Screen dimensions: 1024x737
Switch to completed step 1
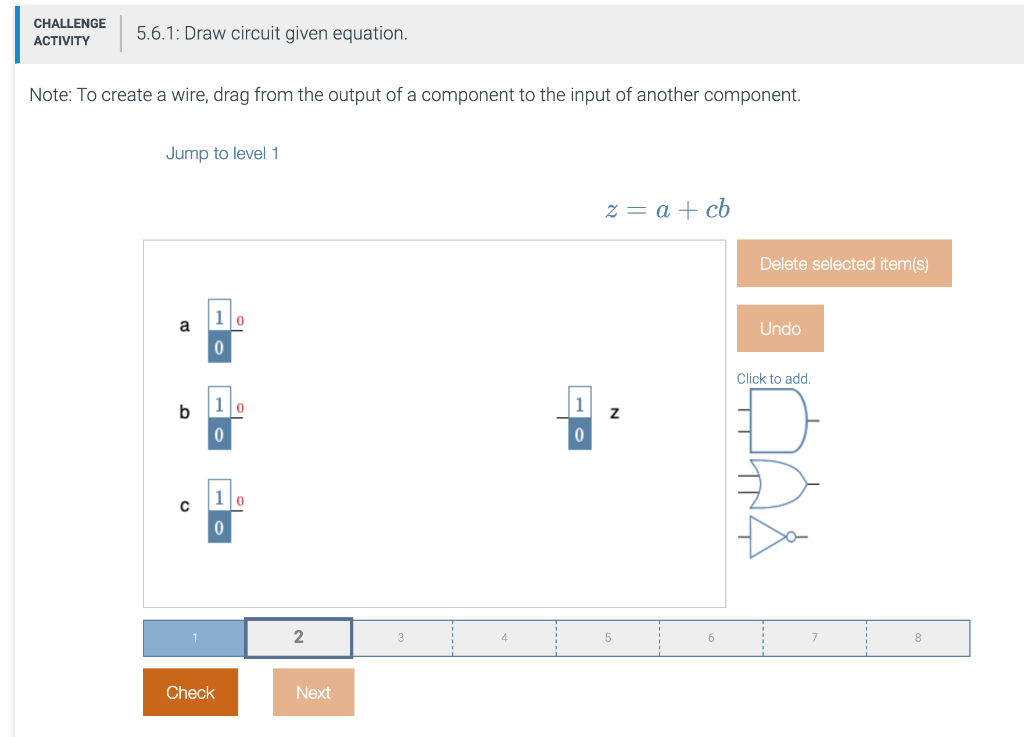click(194, 637)
